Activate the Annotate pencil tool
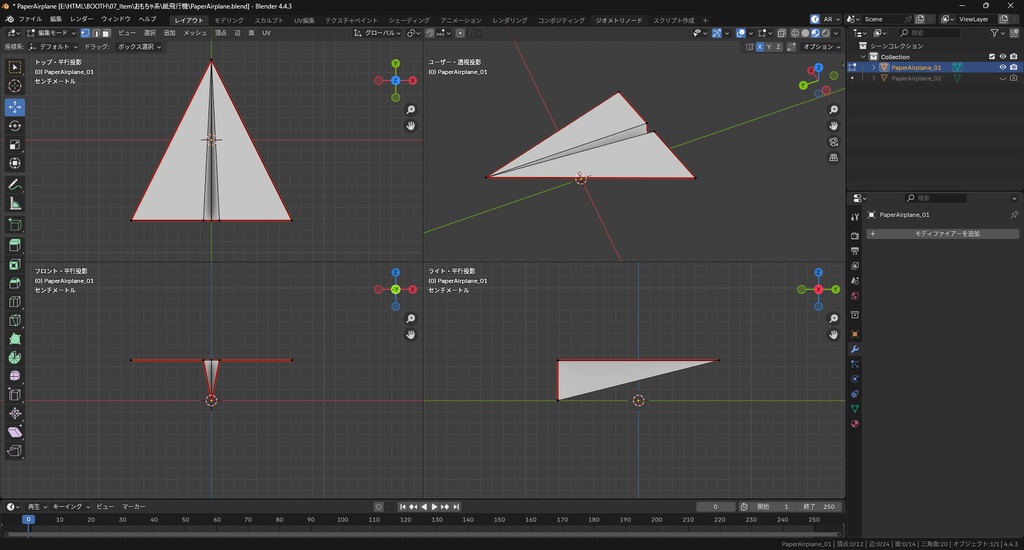 pos(15,185)
